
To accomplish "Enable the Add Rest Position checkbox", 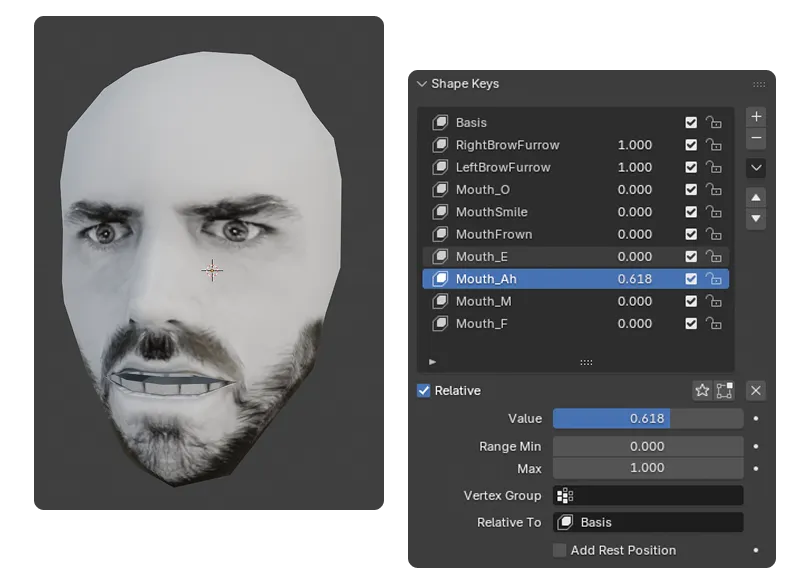I will (x=560, y=550).
